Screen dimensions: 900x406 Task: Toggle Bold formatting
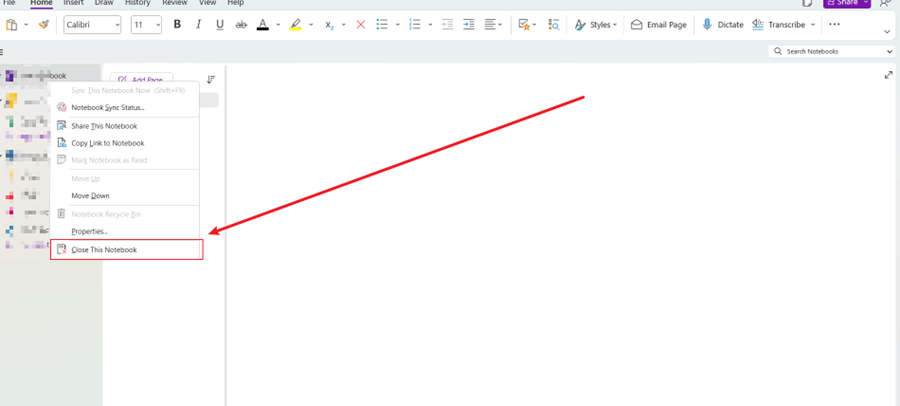click(177, 25)
